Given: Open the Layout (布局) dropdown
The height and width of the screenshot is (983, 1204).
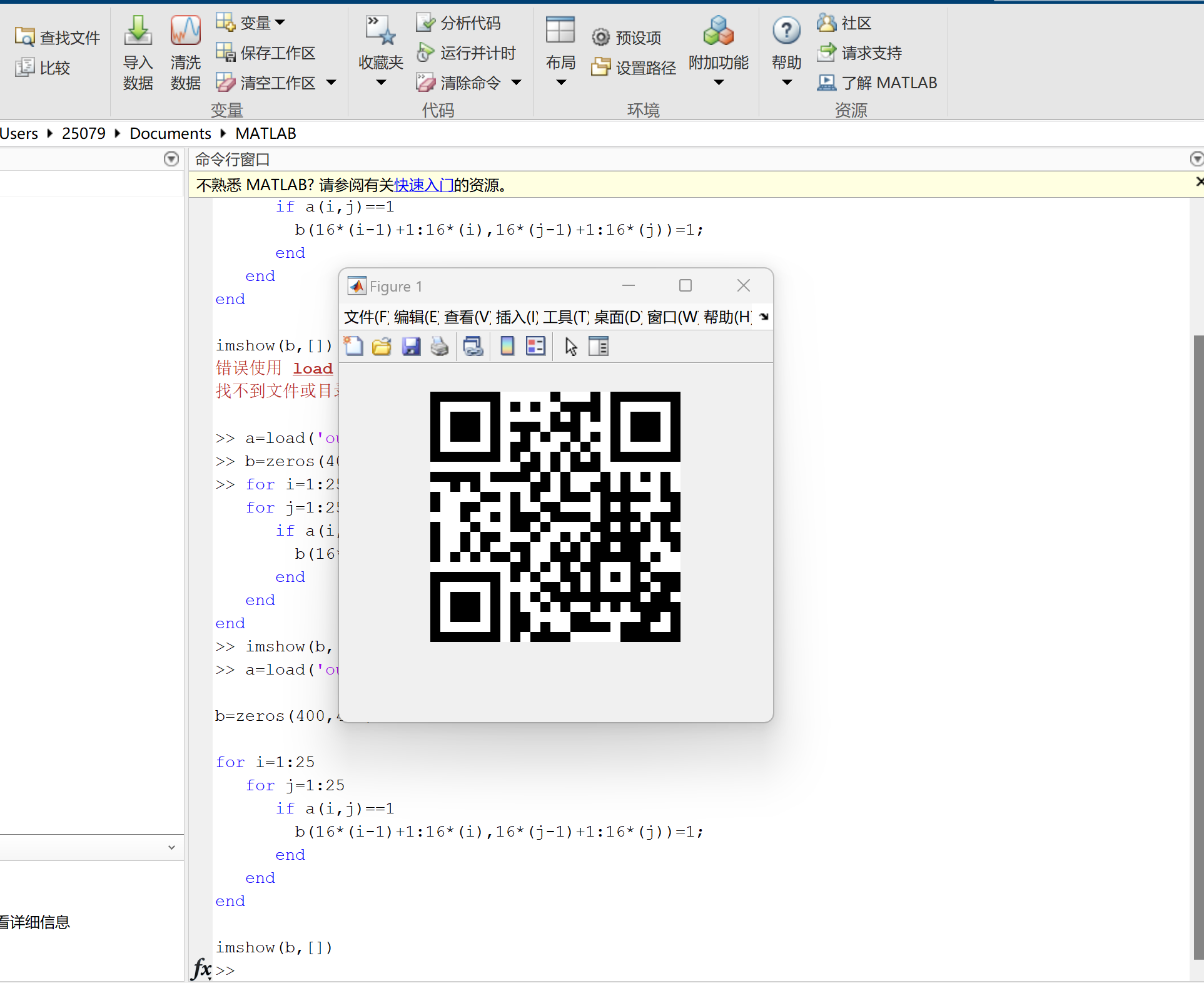Looking at the screenshot, I should [560, 83].
